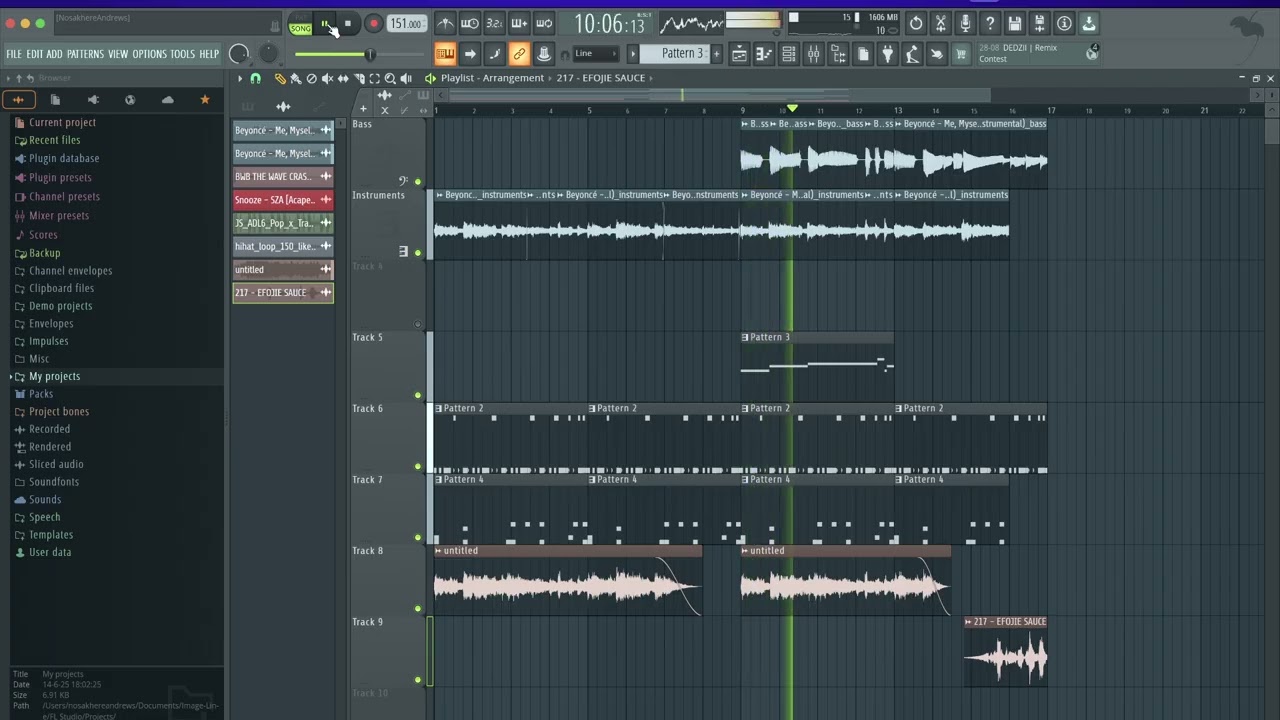Open the Channel rack icon
The width and height of the screenshot is (1280, 720).
point(789,54)
